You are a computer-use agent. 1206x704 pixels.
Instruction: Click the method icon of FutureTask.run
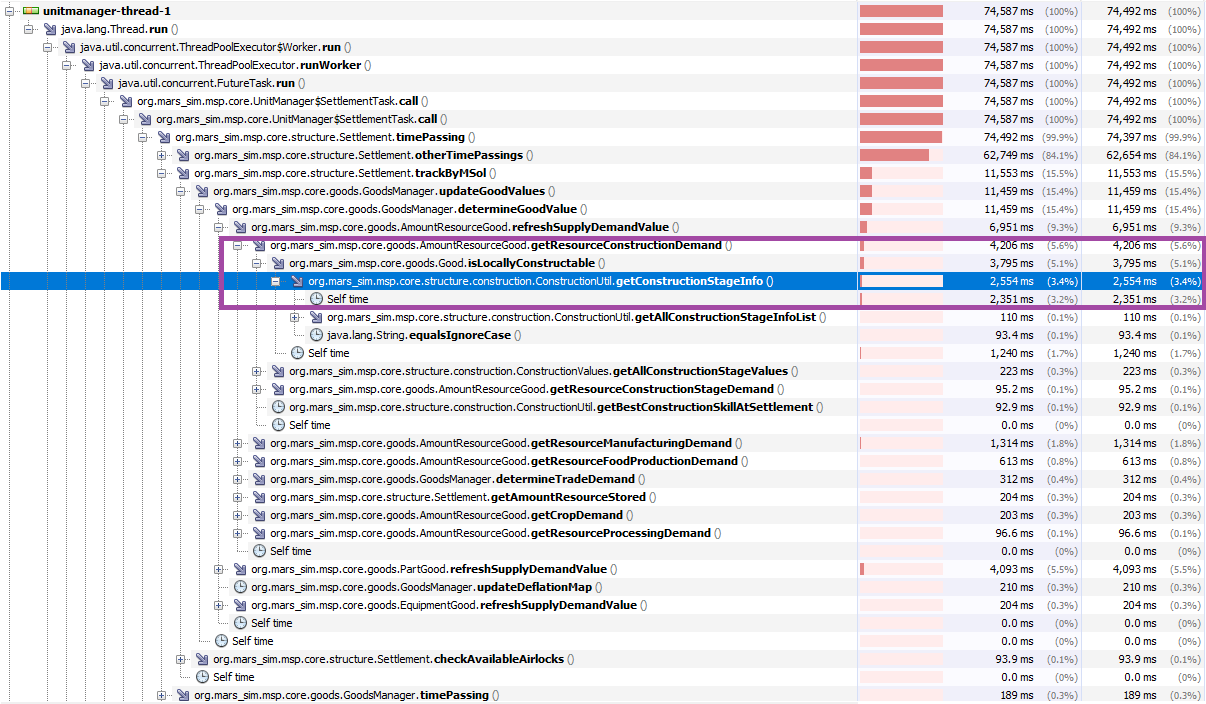[x=107, y=83]
